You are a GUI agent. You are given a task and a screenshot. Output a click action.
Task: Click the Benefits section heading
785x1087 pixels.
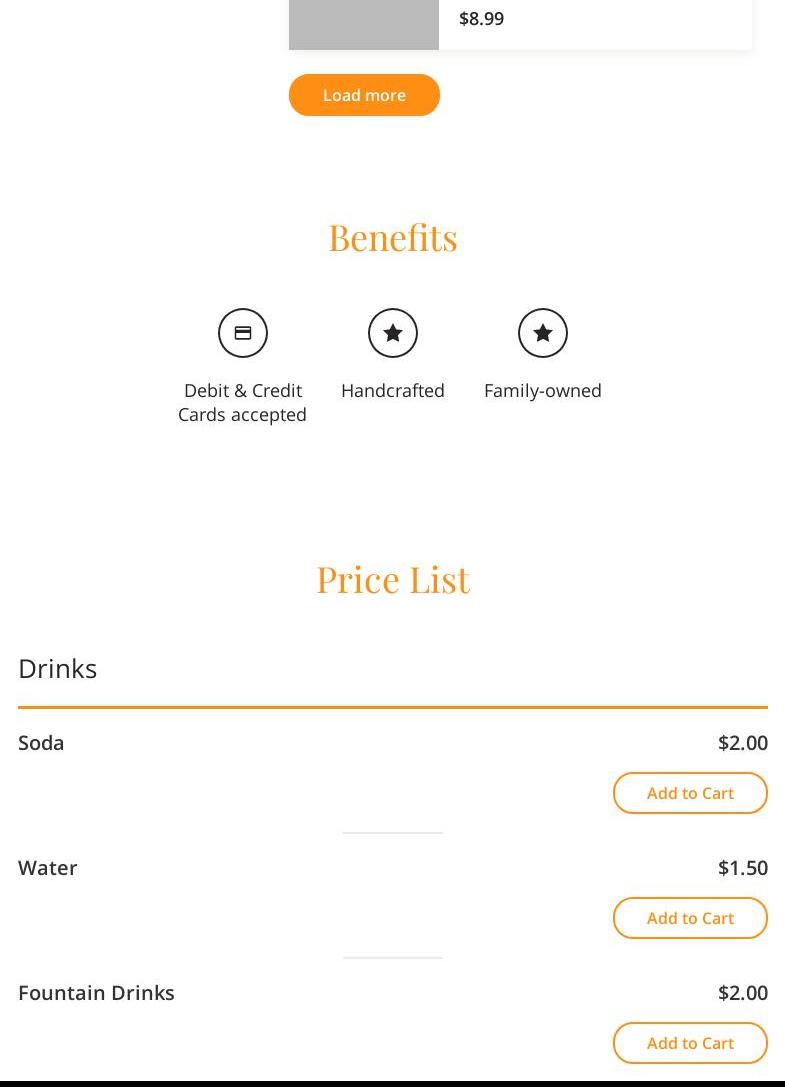click(x=393, y=238)
